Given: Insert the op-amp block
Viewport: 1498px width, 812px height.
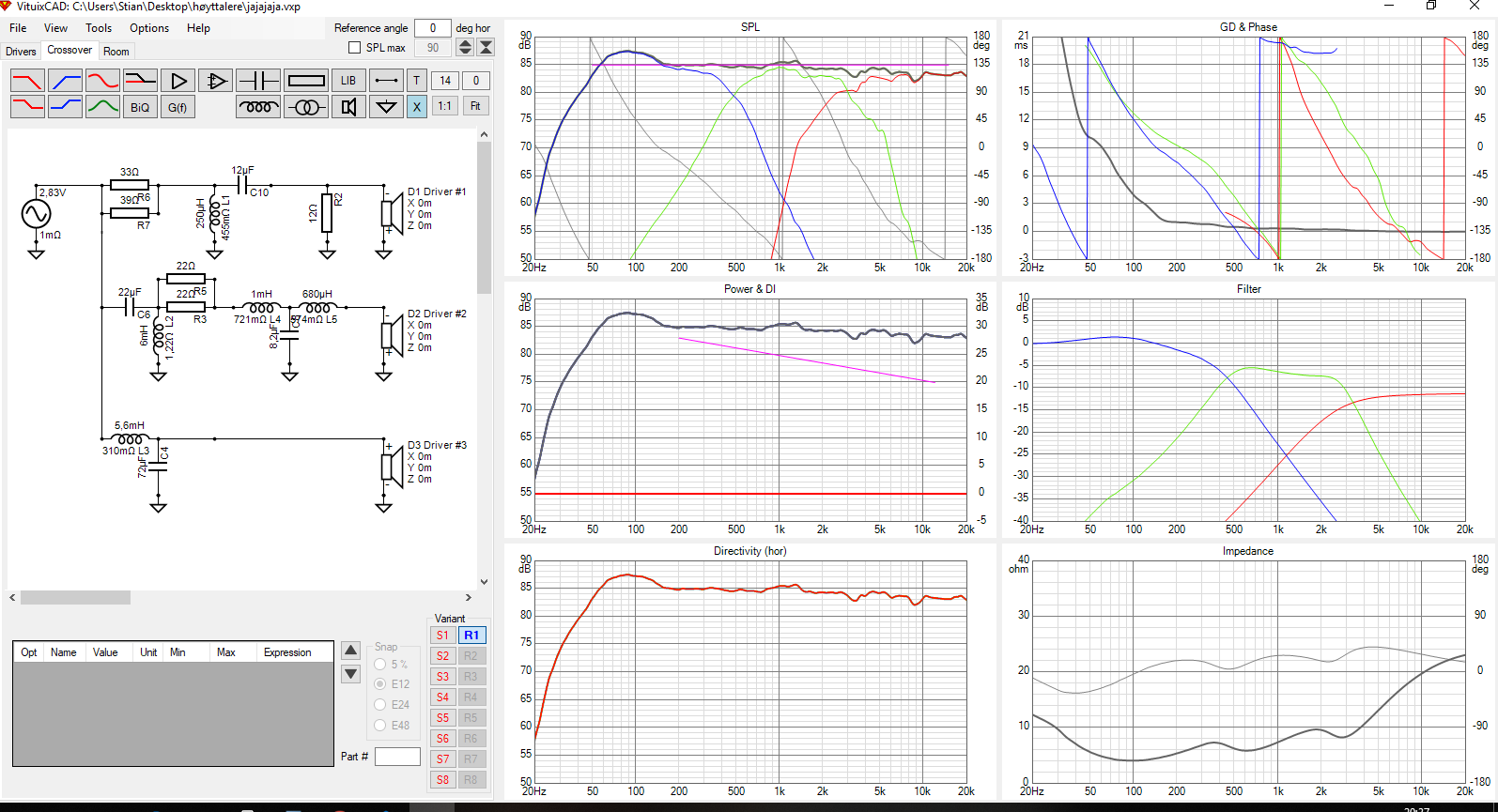Looking at the screenshot, I should coord(215,81).
